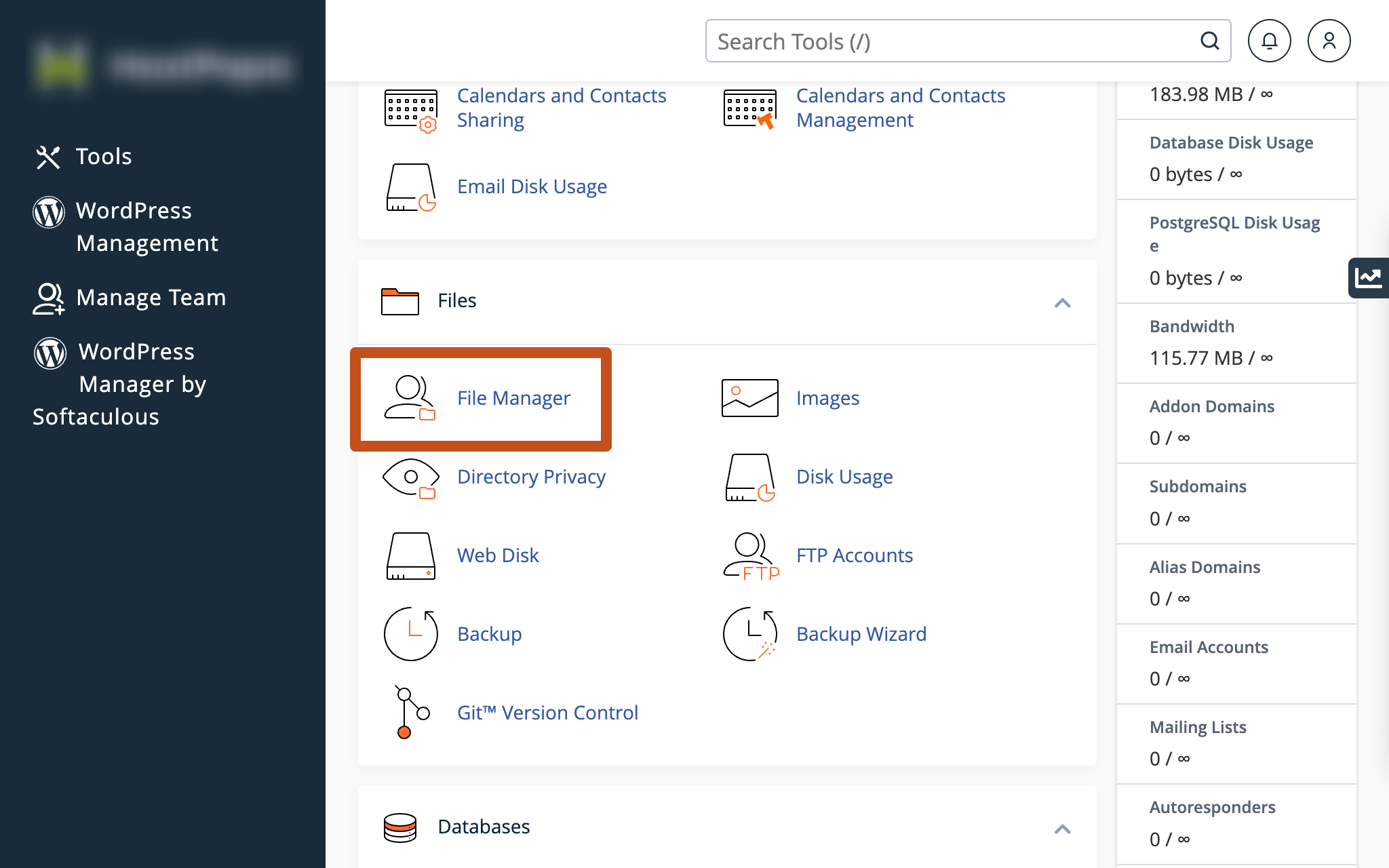
Task: Open Calendars and Contacts Management link
Action: (x=901, y=107)
